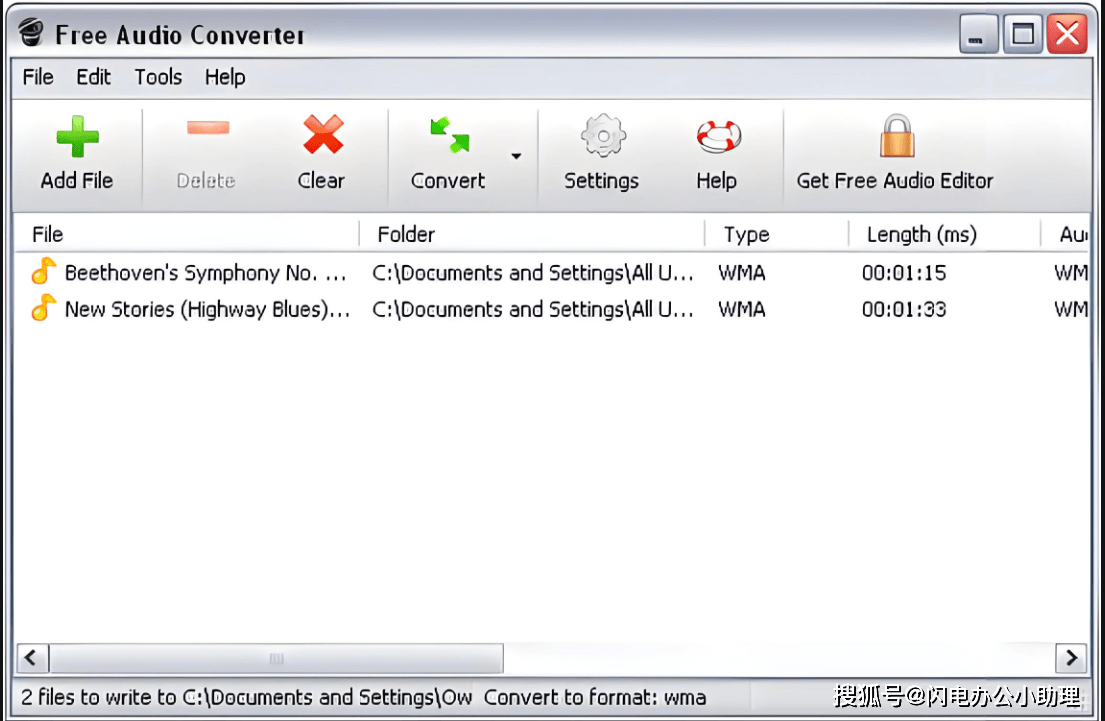The image size is (1105, 721).
Task: Open Help with the lifebuoy icon
Action: [719, 136]
